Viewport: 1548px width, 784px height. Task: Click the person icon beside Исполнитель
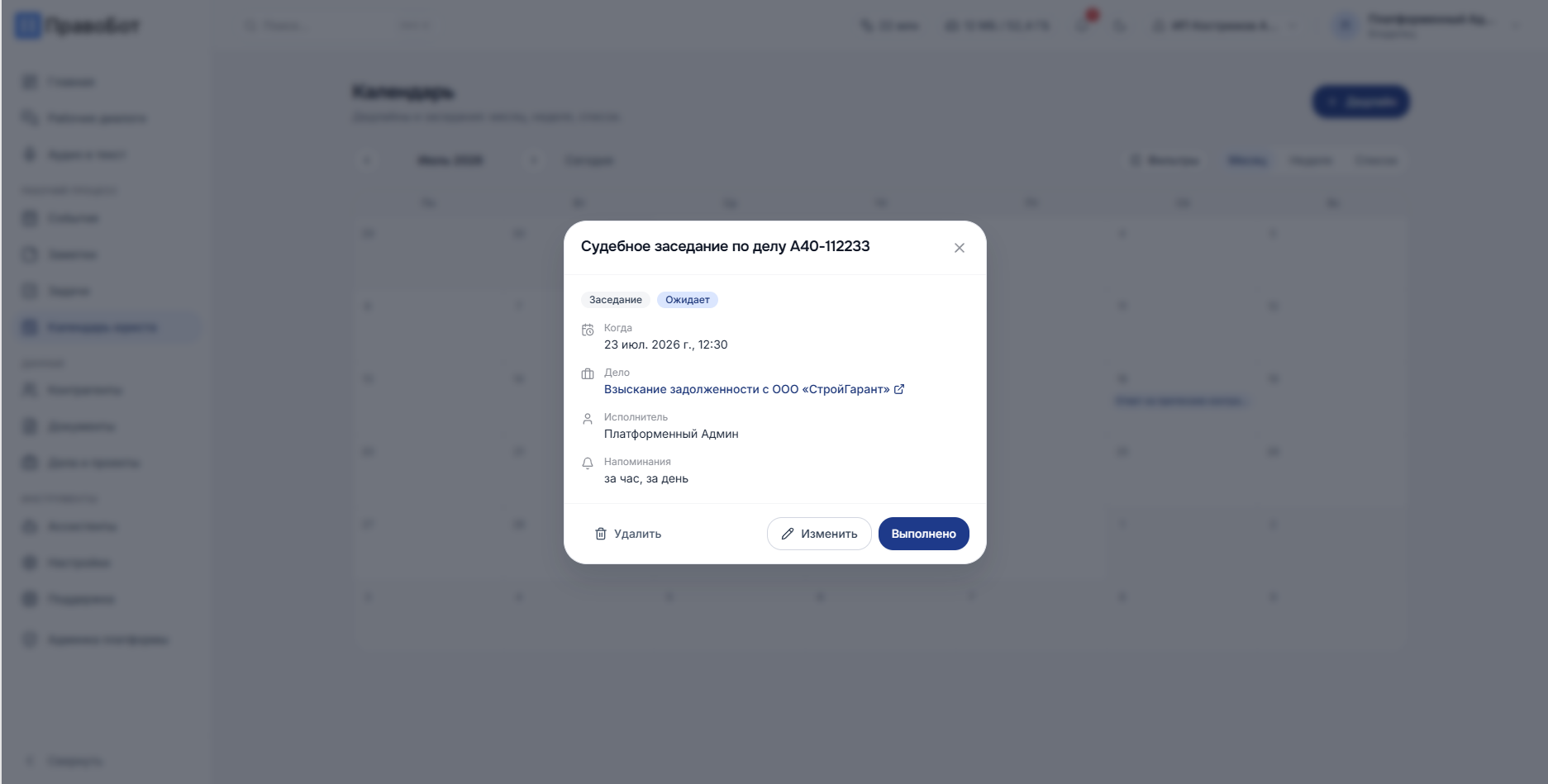pyautogui.click(x=588, y=419)
